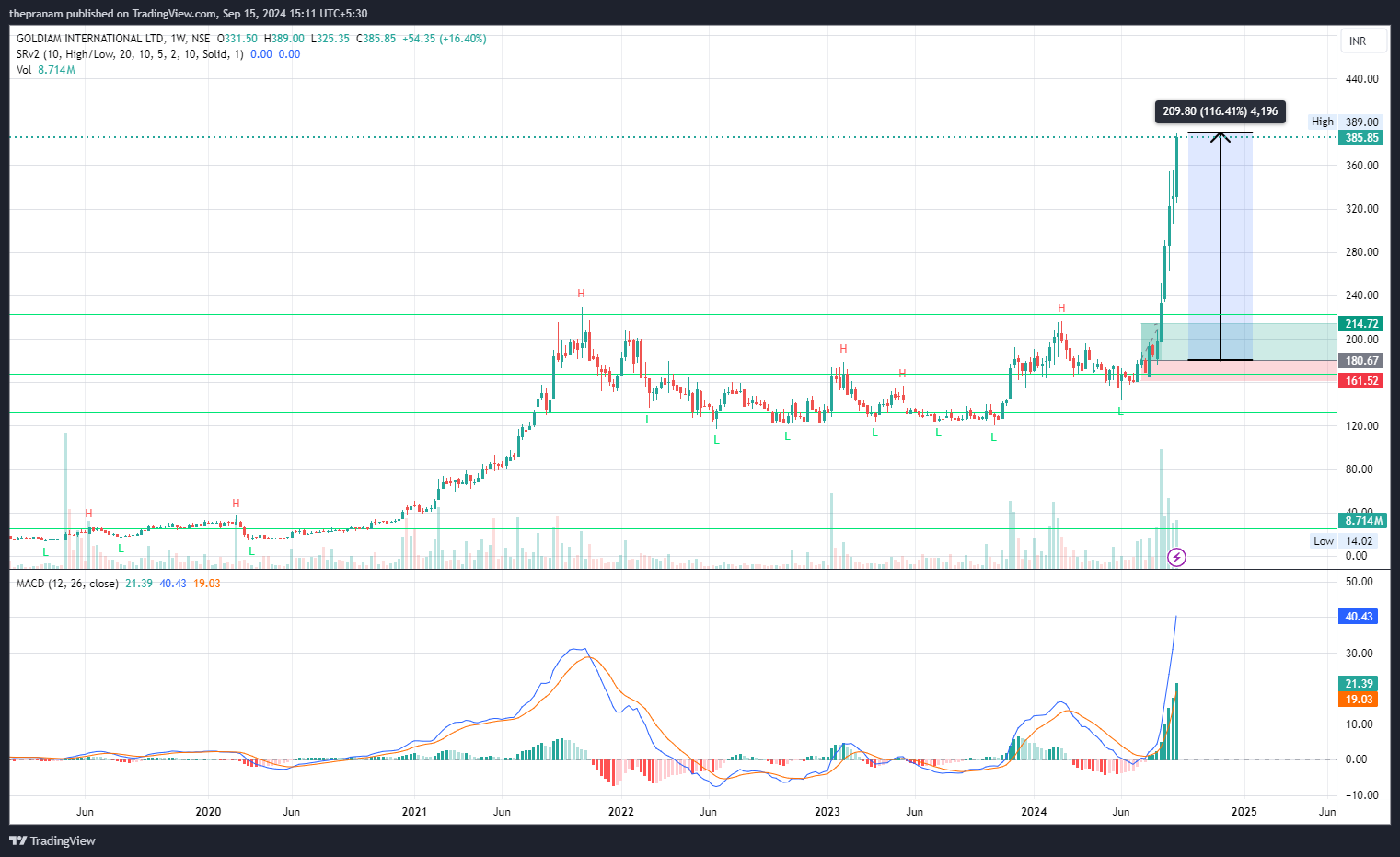Click the 8.714M volume axis label
1400x857 pixels.
pos(1361,521)
